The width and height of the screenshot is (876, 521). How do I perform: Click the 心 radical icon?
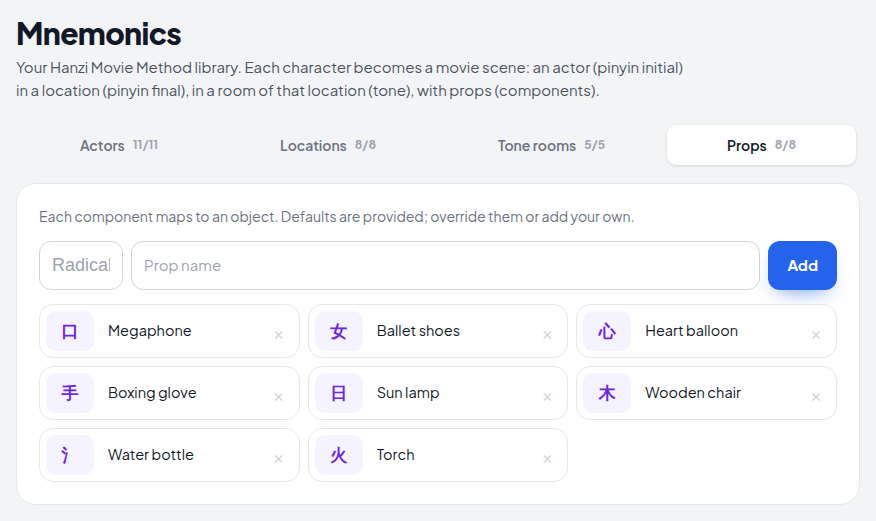[607, 331]
